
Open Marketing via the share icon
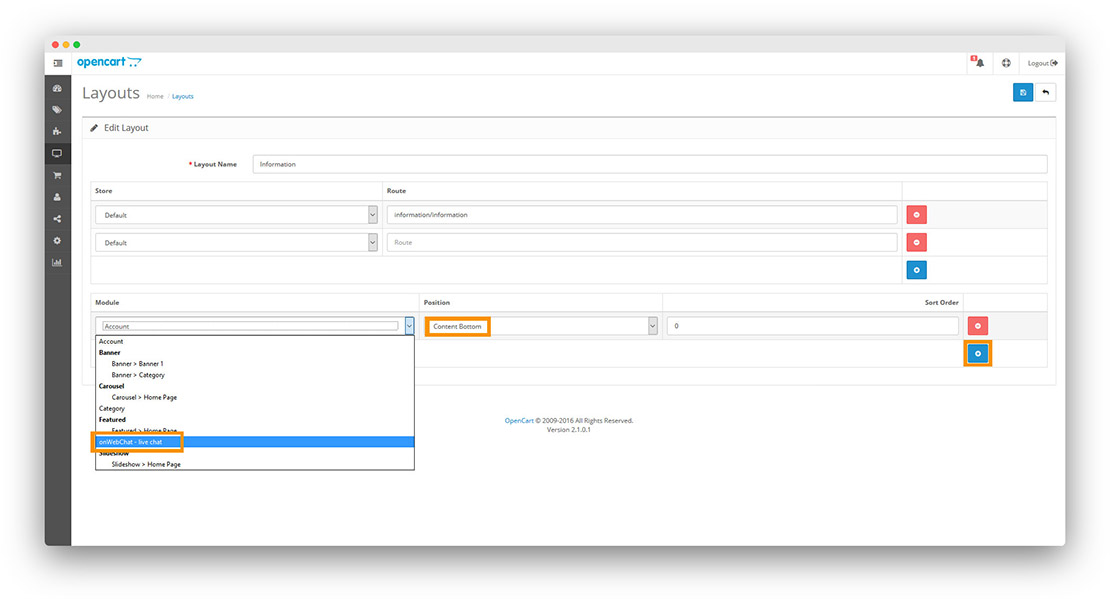57,218
